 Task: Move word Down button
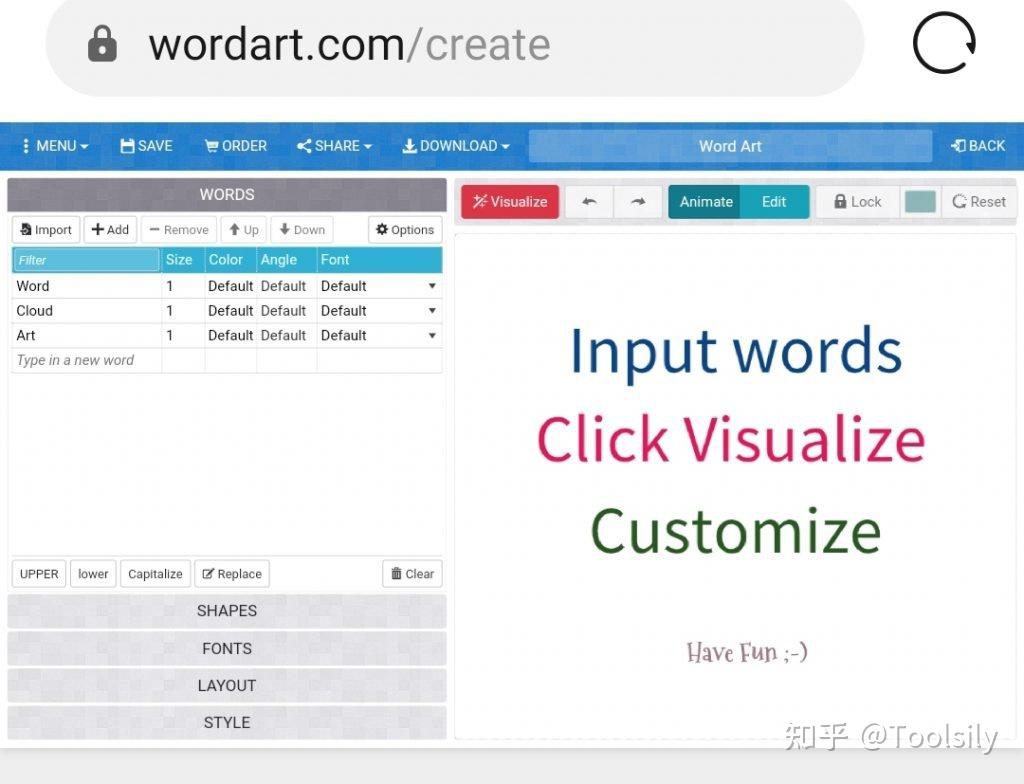[302, 229]
